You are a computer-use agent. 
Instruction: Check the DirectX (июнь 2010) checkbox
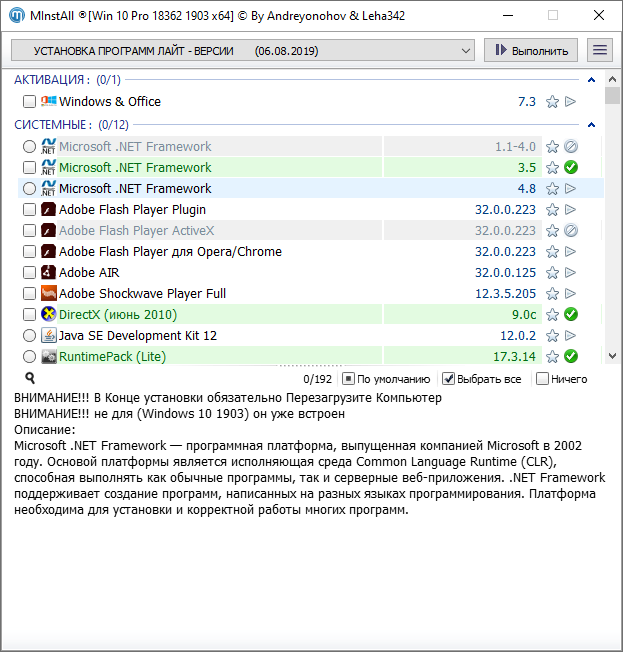pos(29,314)
